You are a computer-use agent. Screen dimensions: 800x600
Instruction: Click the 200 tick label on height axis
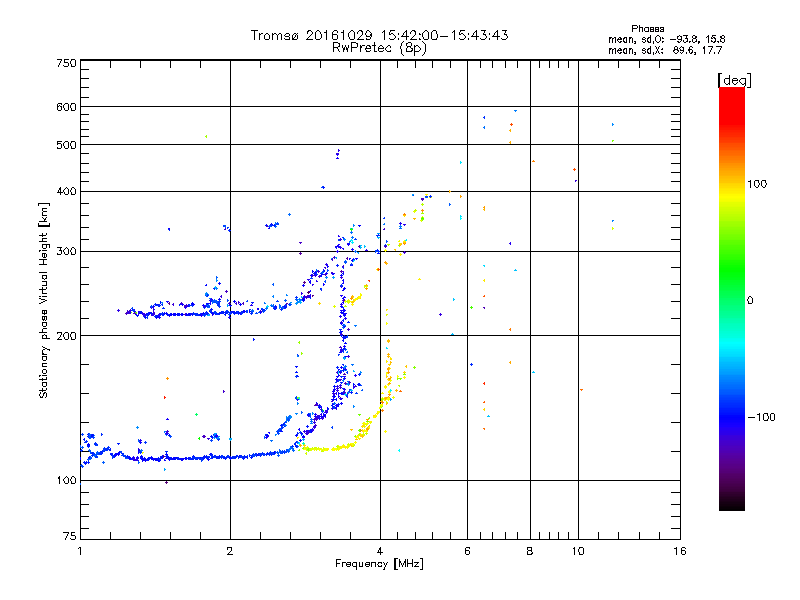tap(66, 336)
